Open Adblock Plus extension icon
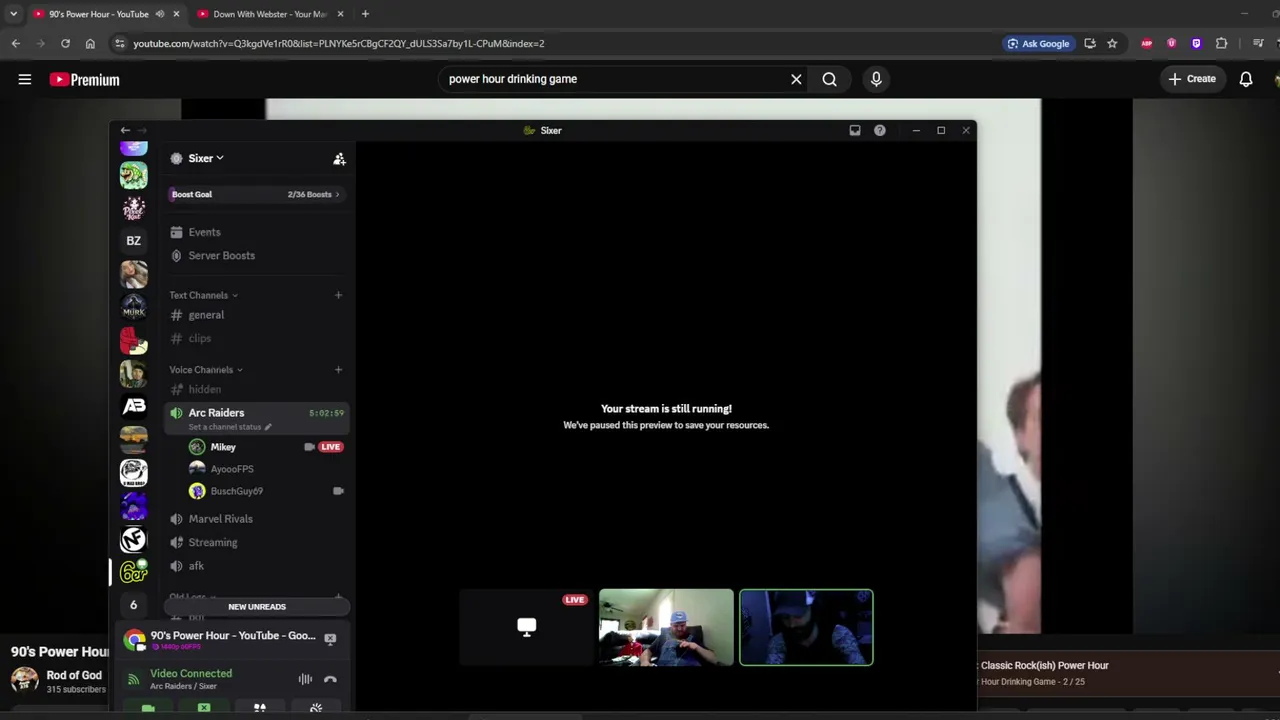This screenshot has width=1280, height=720. tap(1147, 43)
